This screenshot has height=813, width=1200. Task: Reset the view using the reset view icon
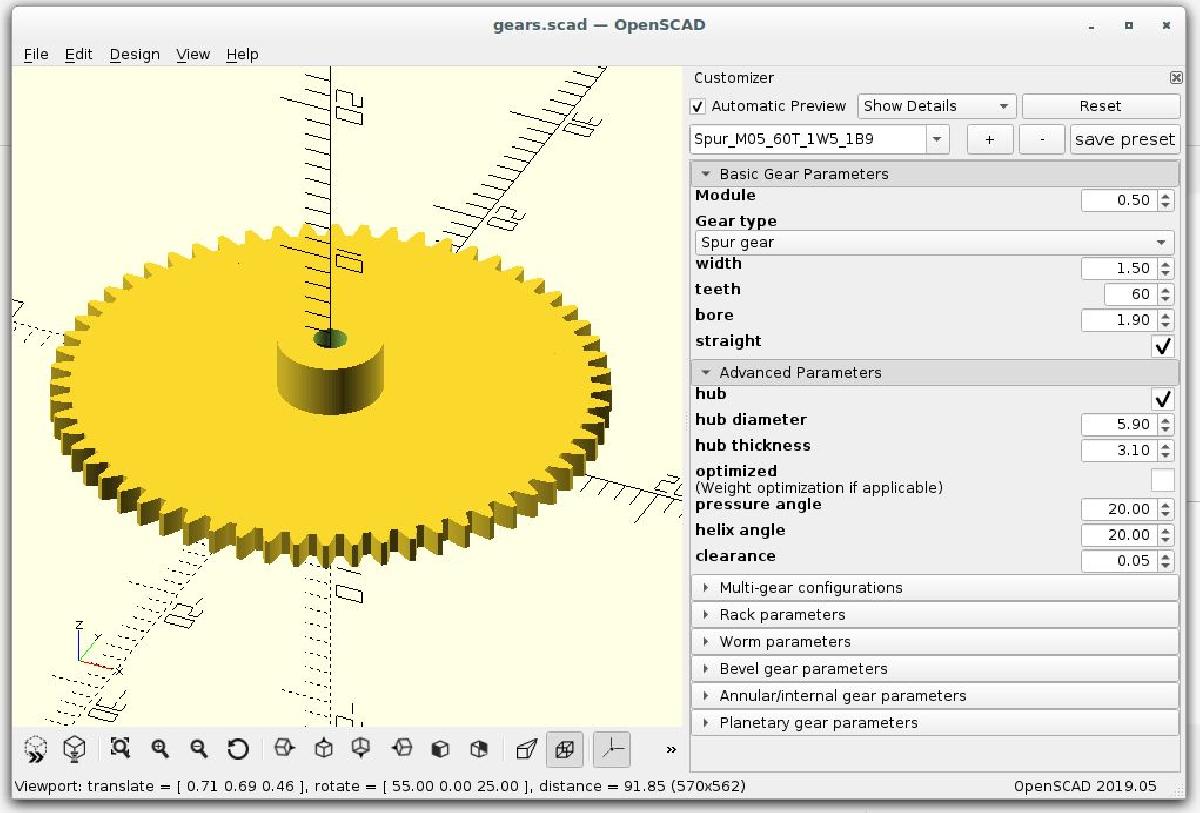pos(240,748)
